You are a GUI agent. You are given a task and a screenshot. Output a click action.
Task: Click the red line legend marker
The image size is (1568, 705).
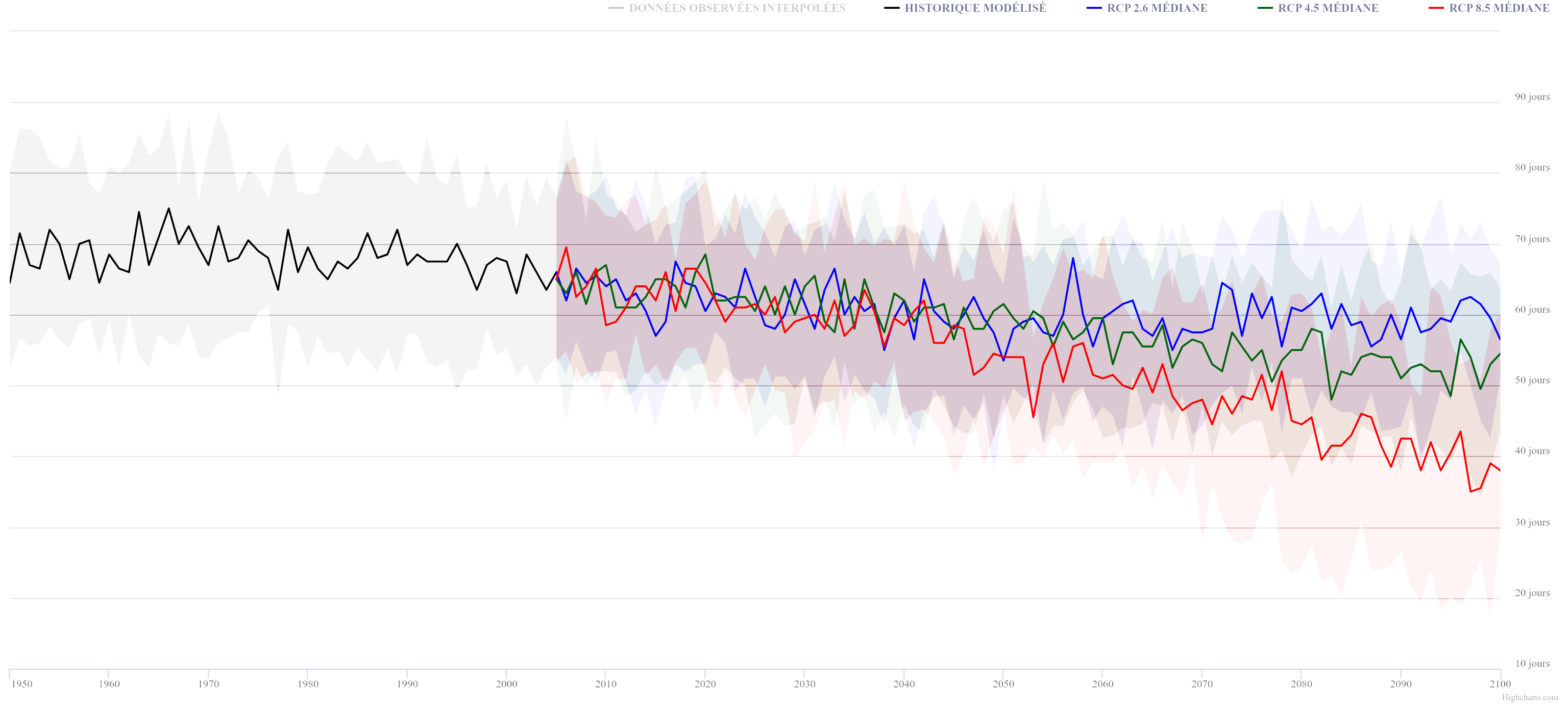point(1436,8)
